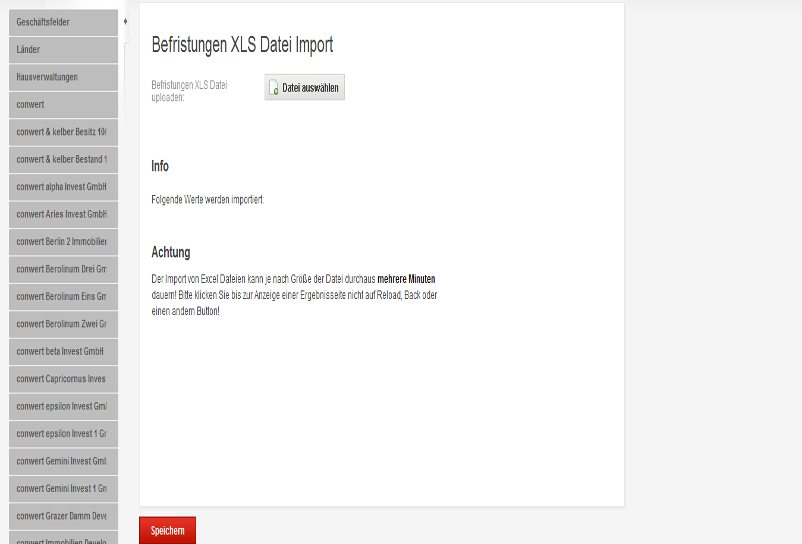Select conwert Berolinum Drei entry
Viewport: 802px width, 544px height.
pos(63,269)
